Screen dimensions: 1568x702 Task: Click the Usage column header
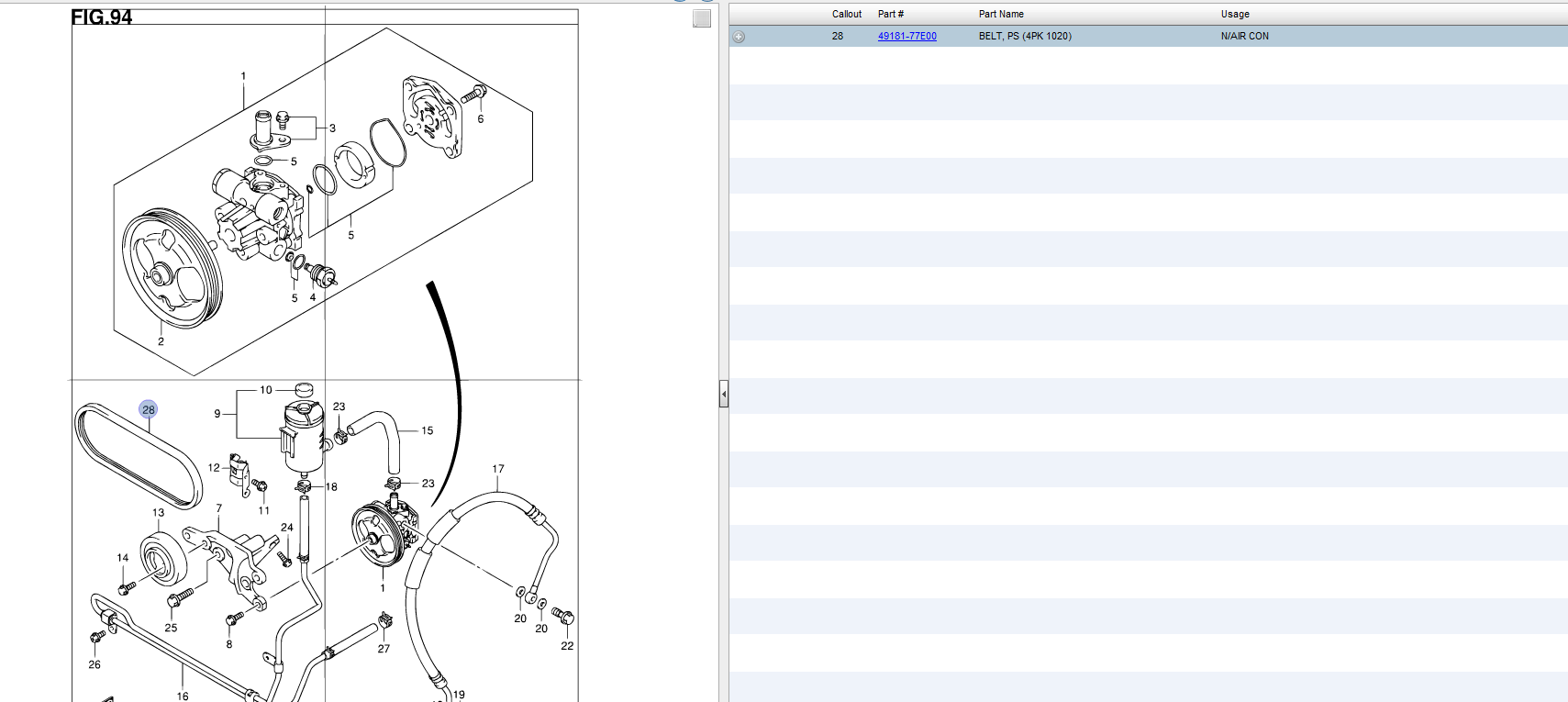[x=1234, y=14]
